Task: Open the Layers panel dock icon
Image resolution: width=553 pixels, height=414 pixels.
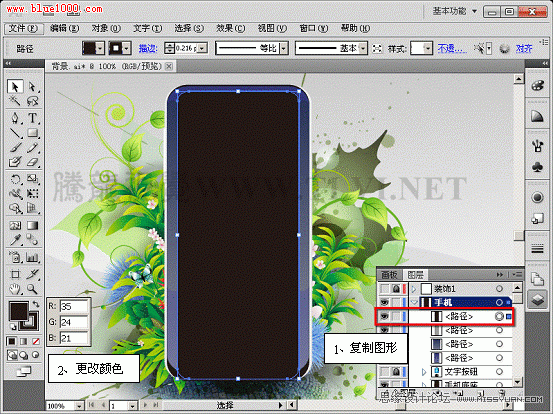Action: tap(537, 300)
